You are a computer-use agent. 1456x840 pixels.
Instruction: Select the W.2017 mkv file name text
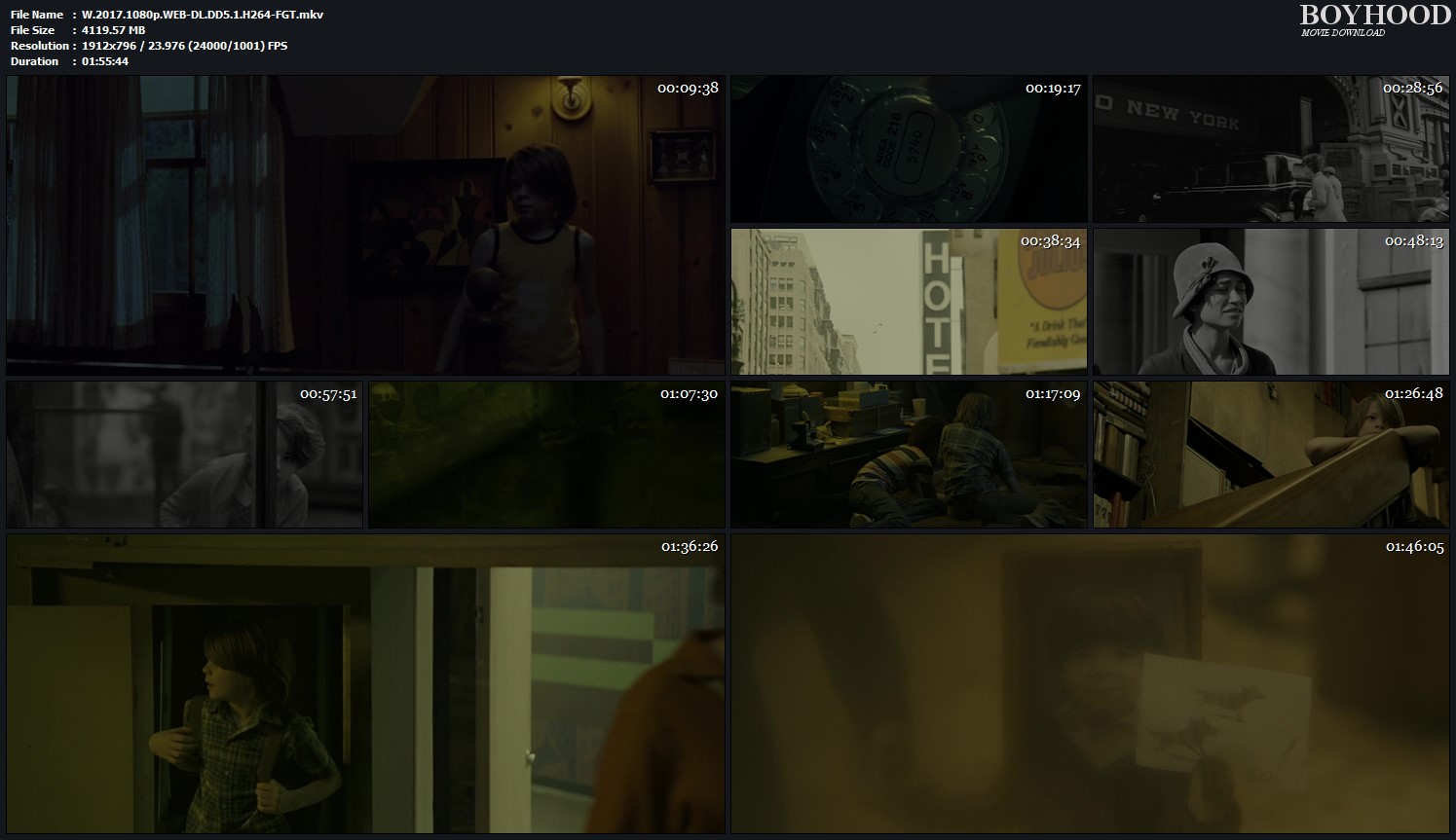203,15
